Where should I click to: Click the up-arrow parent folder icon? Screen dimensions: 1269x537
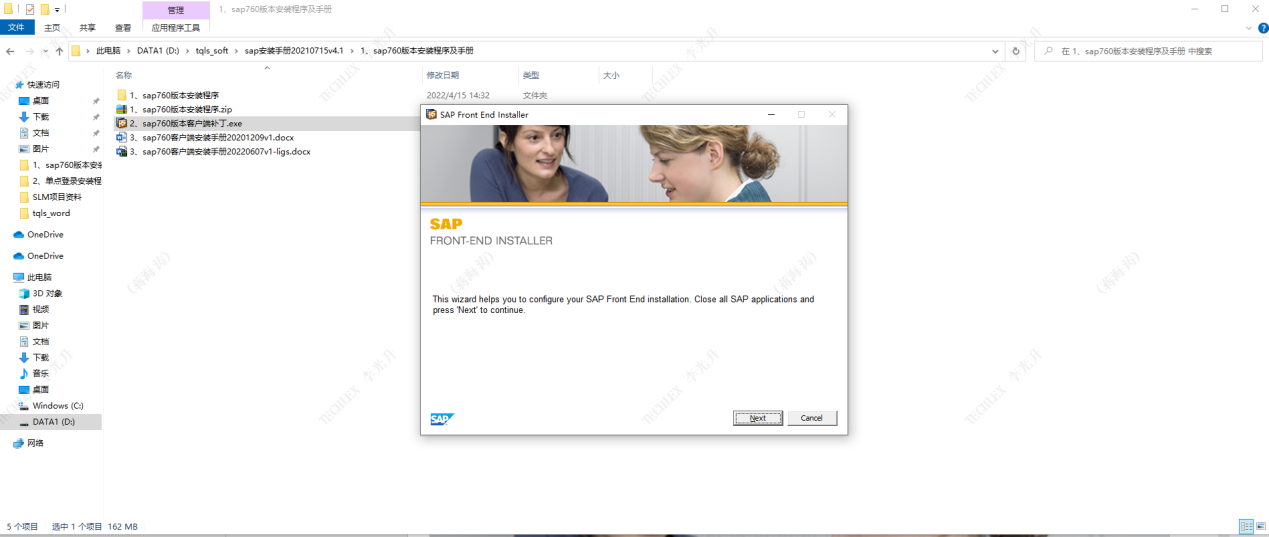60,51
